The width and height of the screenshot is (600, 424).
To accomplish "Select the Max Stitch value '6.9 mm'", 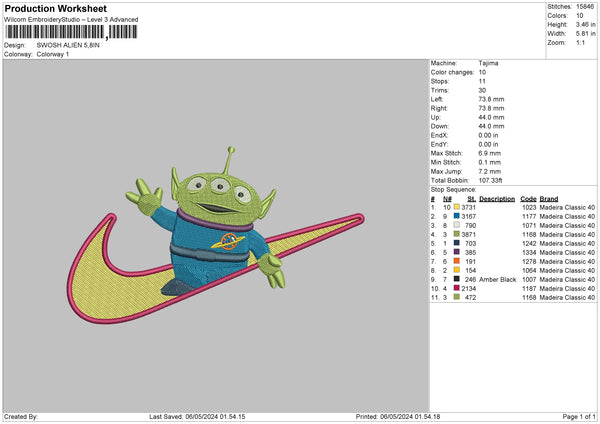I will pyautogui.click(x=489, y=153).
